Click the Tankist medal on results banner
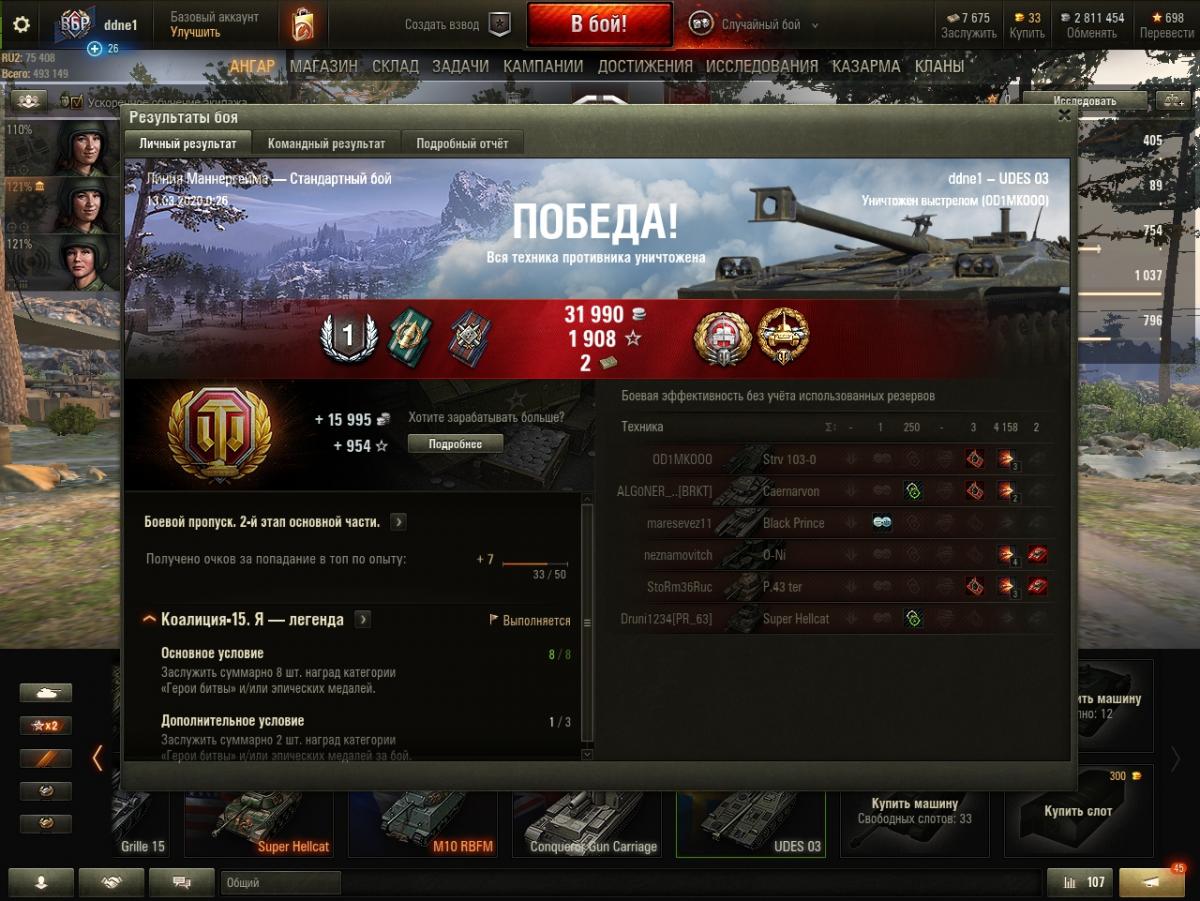1200x901 pixels. coord(782,335)
